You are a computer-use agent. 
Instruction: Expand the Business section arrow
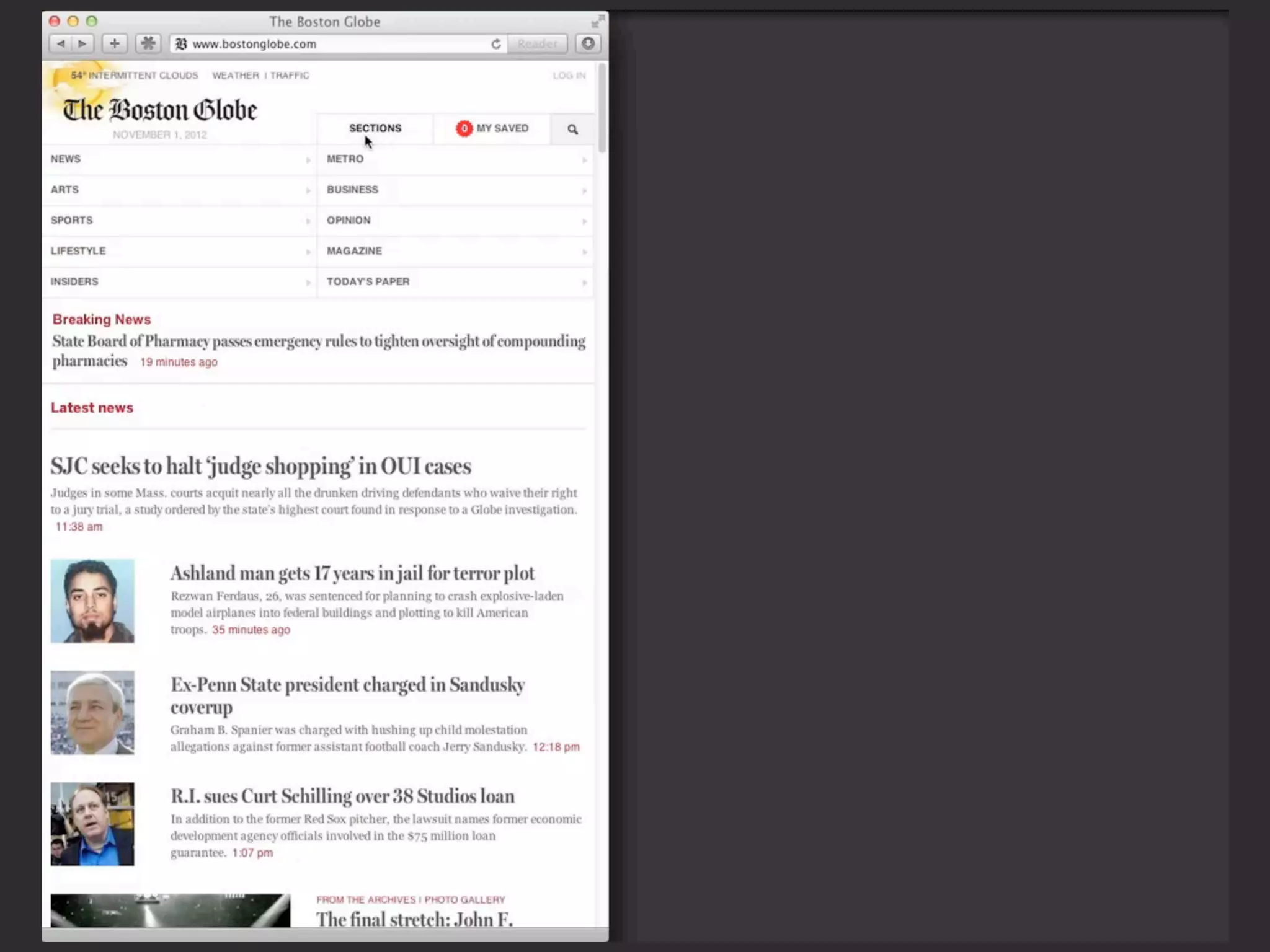point(584,190)
